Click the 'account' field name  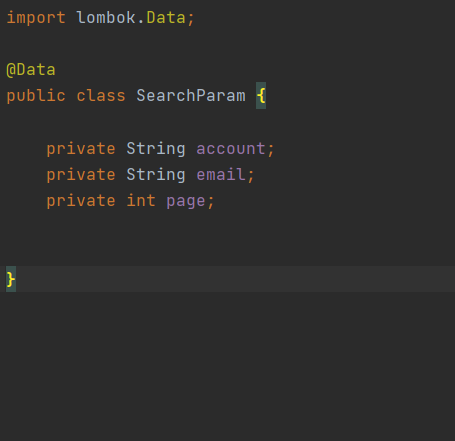pos(231,149)
